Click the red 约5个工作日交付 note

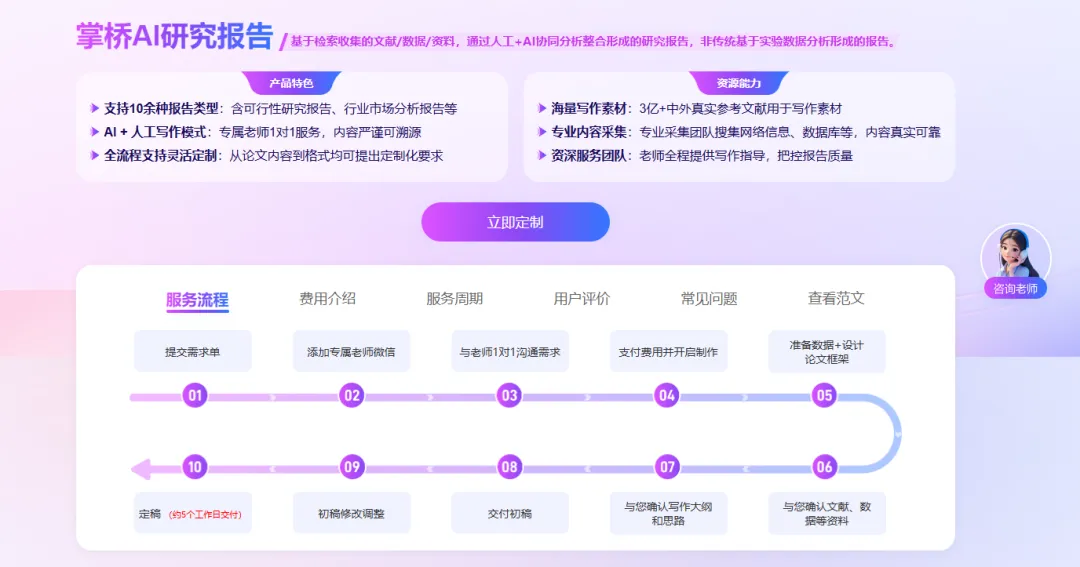tap(205, 514)
